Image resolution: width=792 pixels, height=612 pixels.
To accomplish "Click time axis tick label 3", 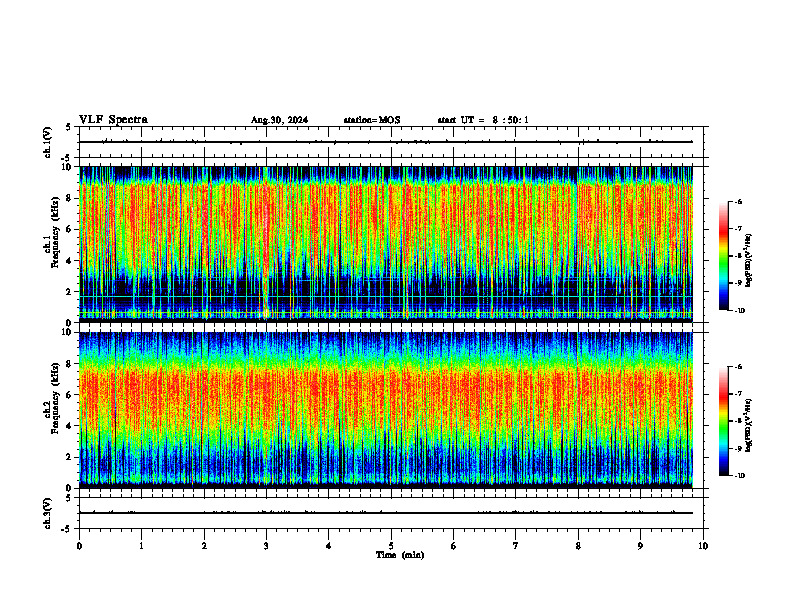I will [x=266, y=546].
